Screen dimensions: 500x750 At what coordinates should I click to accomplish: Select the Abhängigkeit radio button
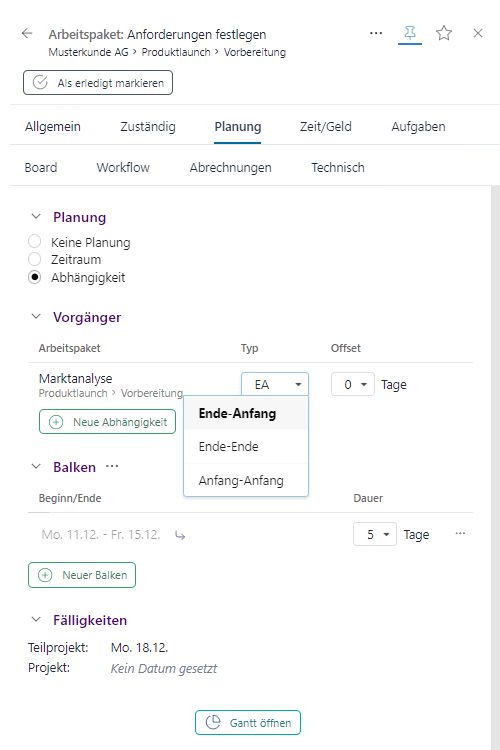click(34, 277)
